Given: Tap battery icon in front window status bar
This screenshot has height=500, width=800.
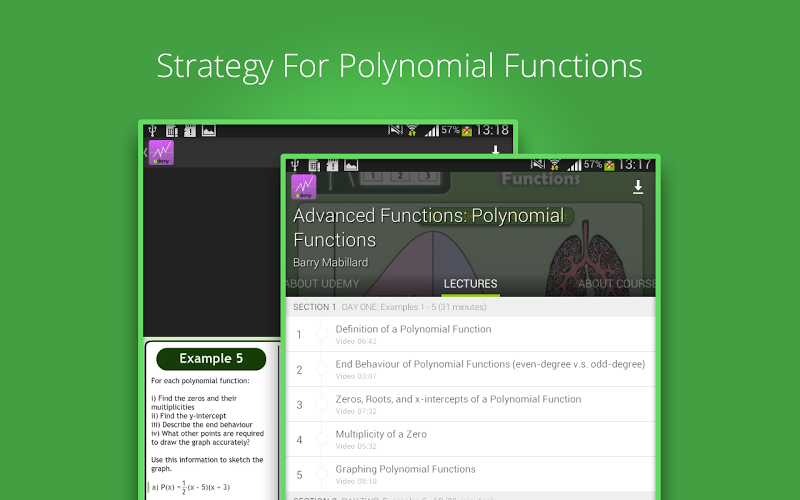Looking at the screenshot, I should [609, 165].
